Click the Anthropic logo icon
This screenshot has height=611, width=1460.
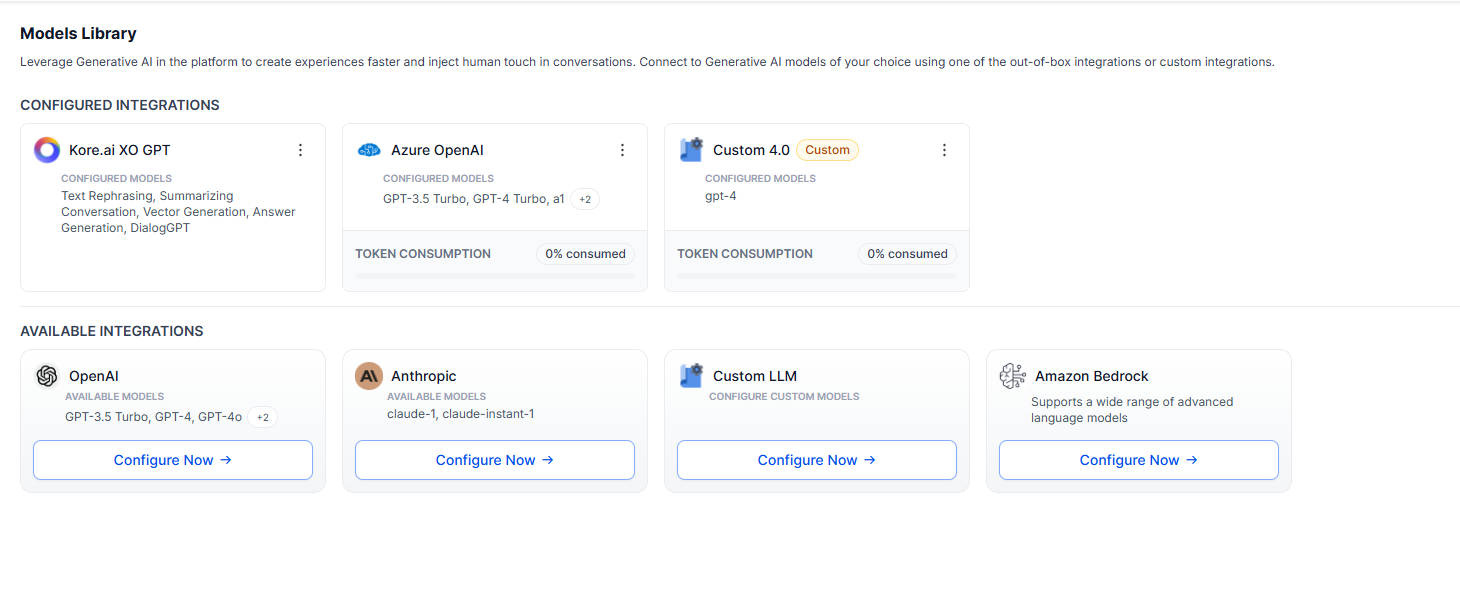368,375
